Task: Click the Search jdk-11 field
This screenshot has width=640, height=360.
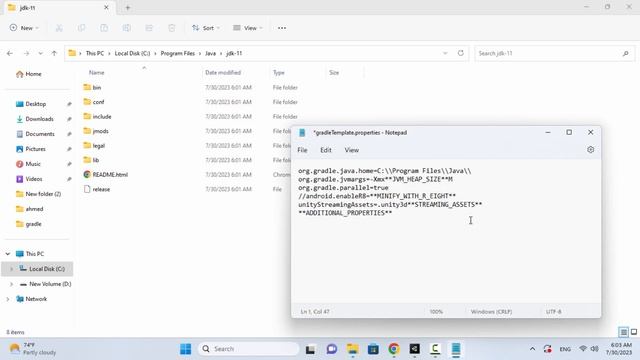Action: [x=554, y=53]
